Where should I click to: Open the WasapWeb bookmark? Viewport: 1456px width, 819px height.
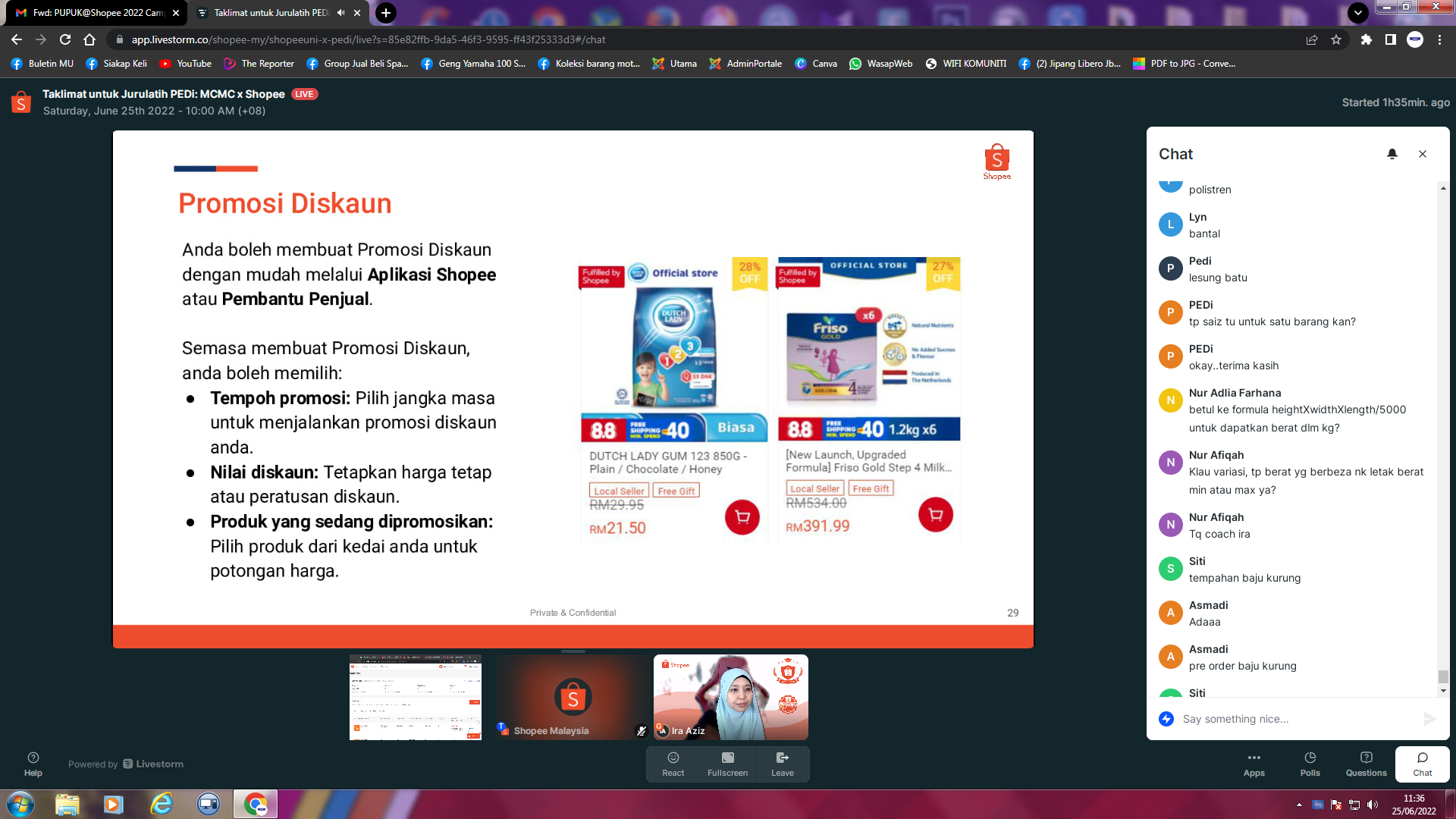coord(881,64)
